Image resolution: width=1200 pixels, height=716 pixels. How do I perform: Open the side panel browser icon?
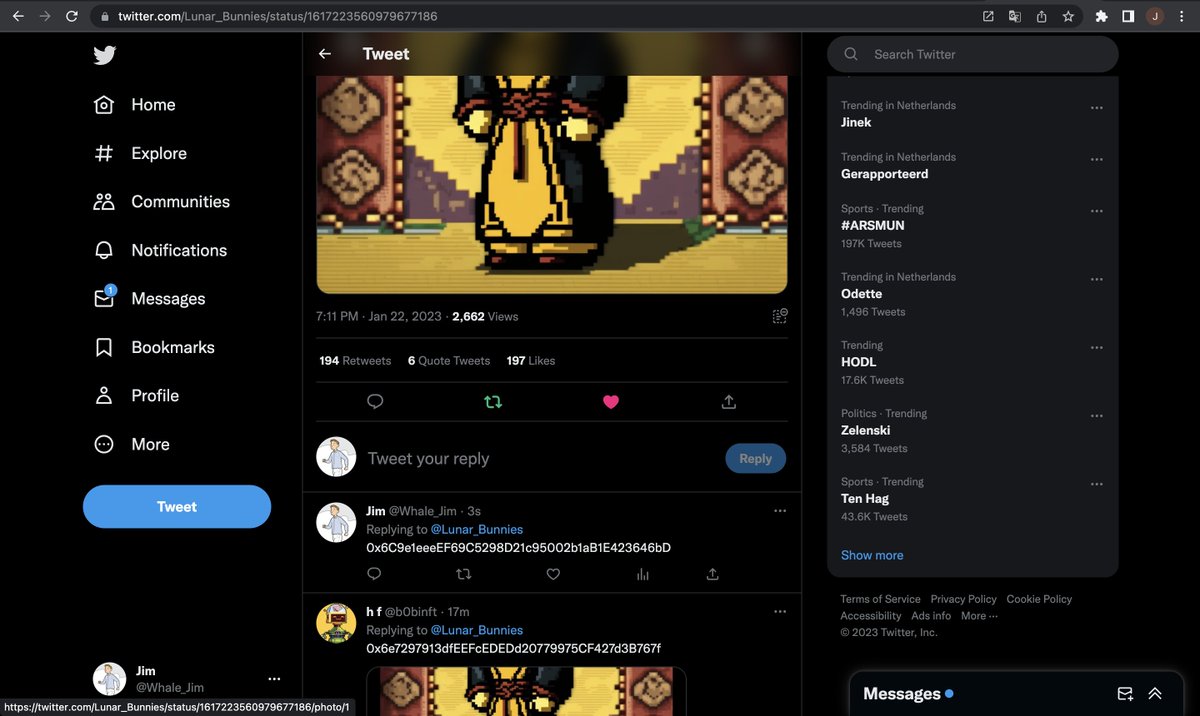[1128, 16]
